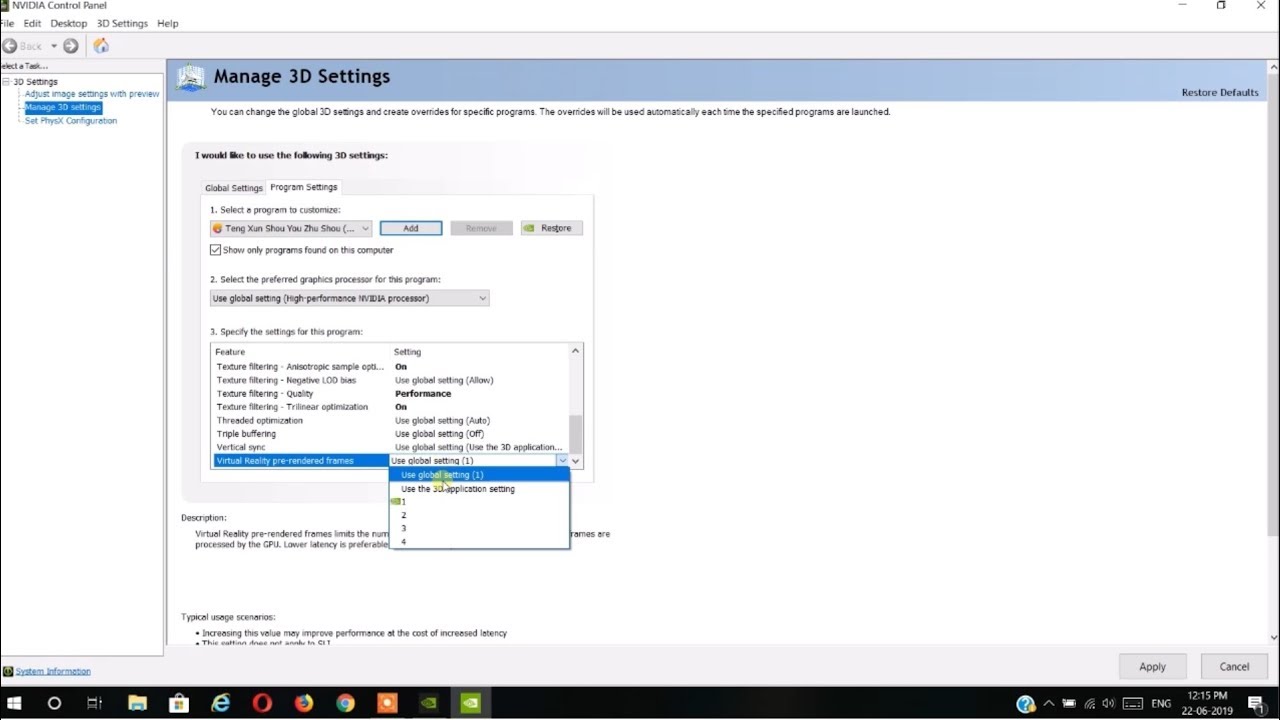Choose value 1 in the dropdown list
Screen dimensions: 1280x720
479,502
